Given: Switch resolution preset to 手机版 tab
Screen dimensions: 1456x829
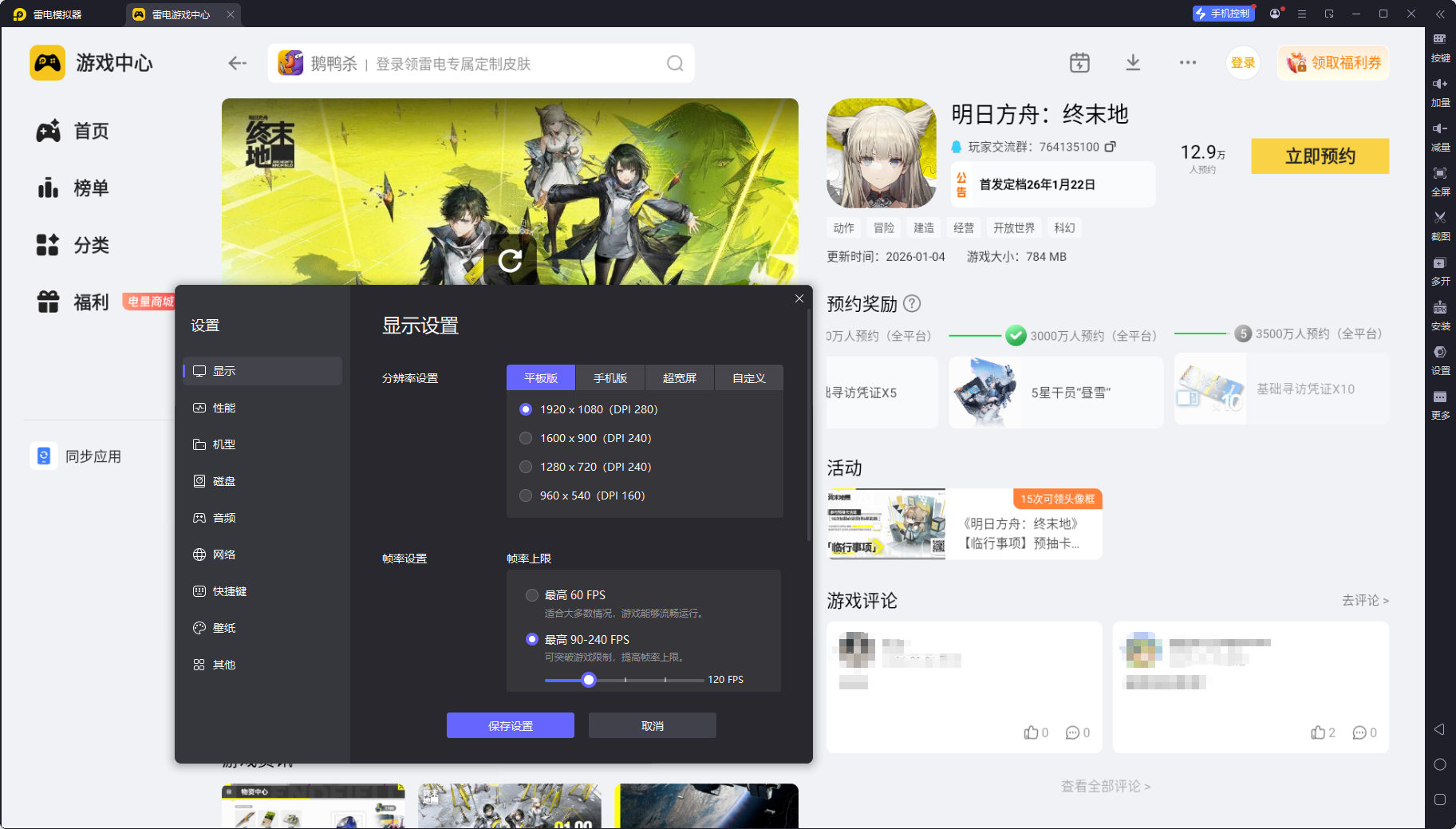Looking at the screenshot, I should [x=610, y=378].
